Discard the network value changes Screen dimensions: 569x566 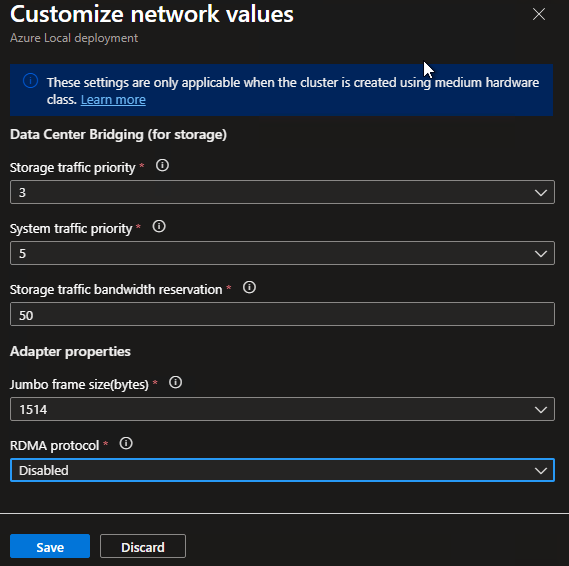[143, 546]
